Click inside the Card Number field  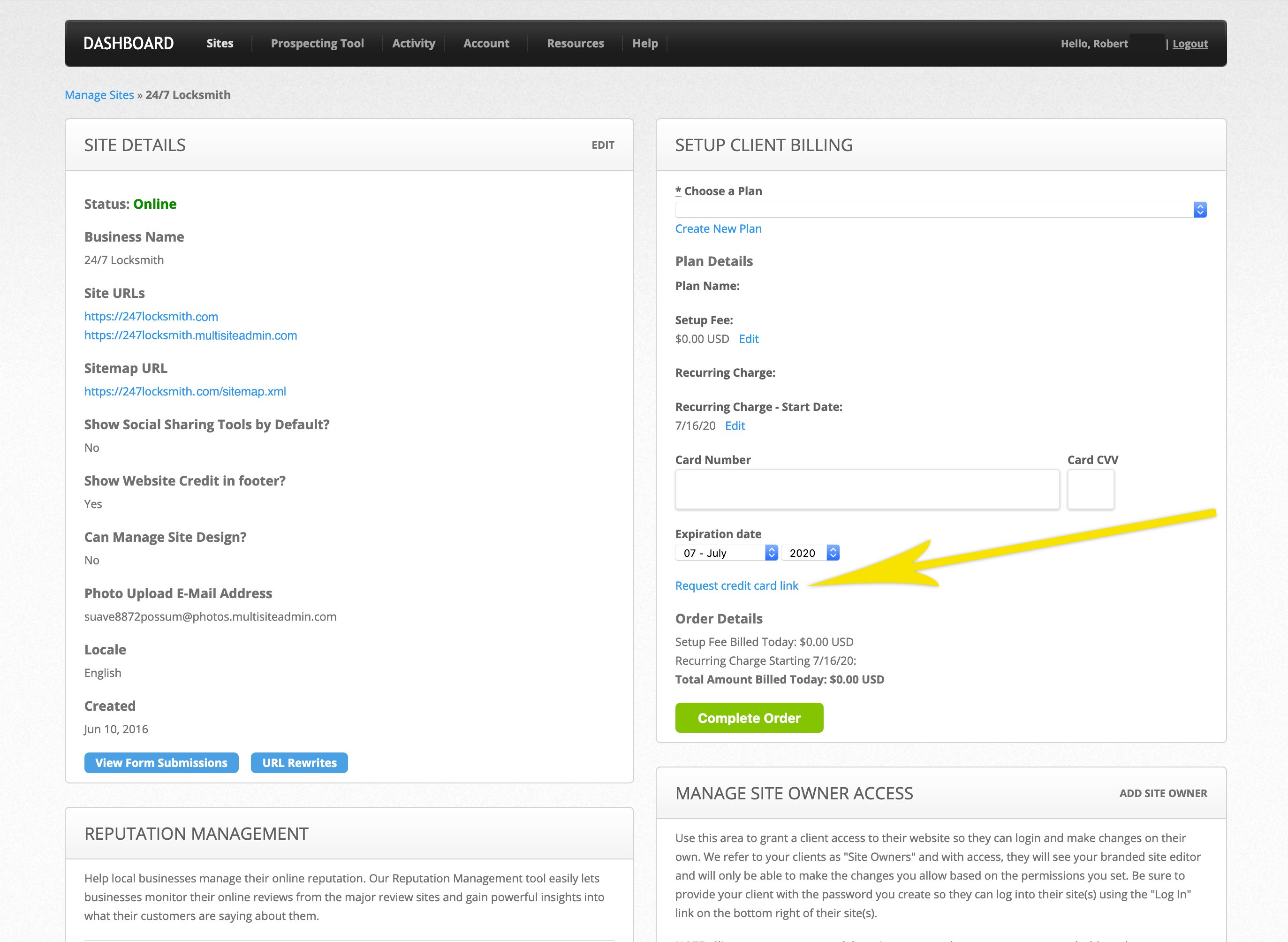pos(867,489)
